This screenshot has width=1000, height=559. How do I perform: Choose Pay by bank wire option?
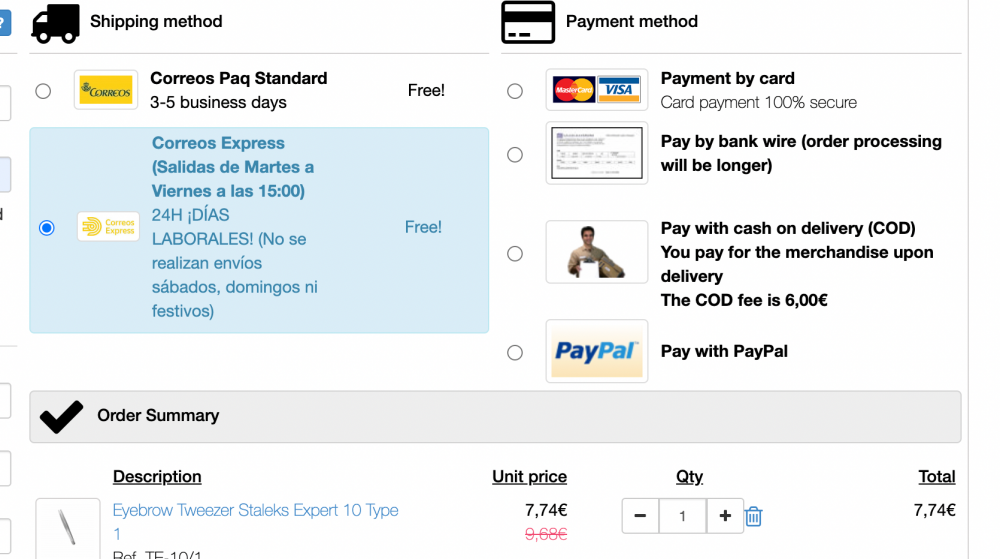(x=515, y=154)
